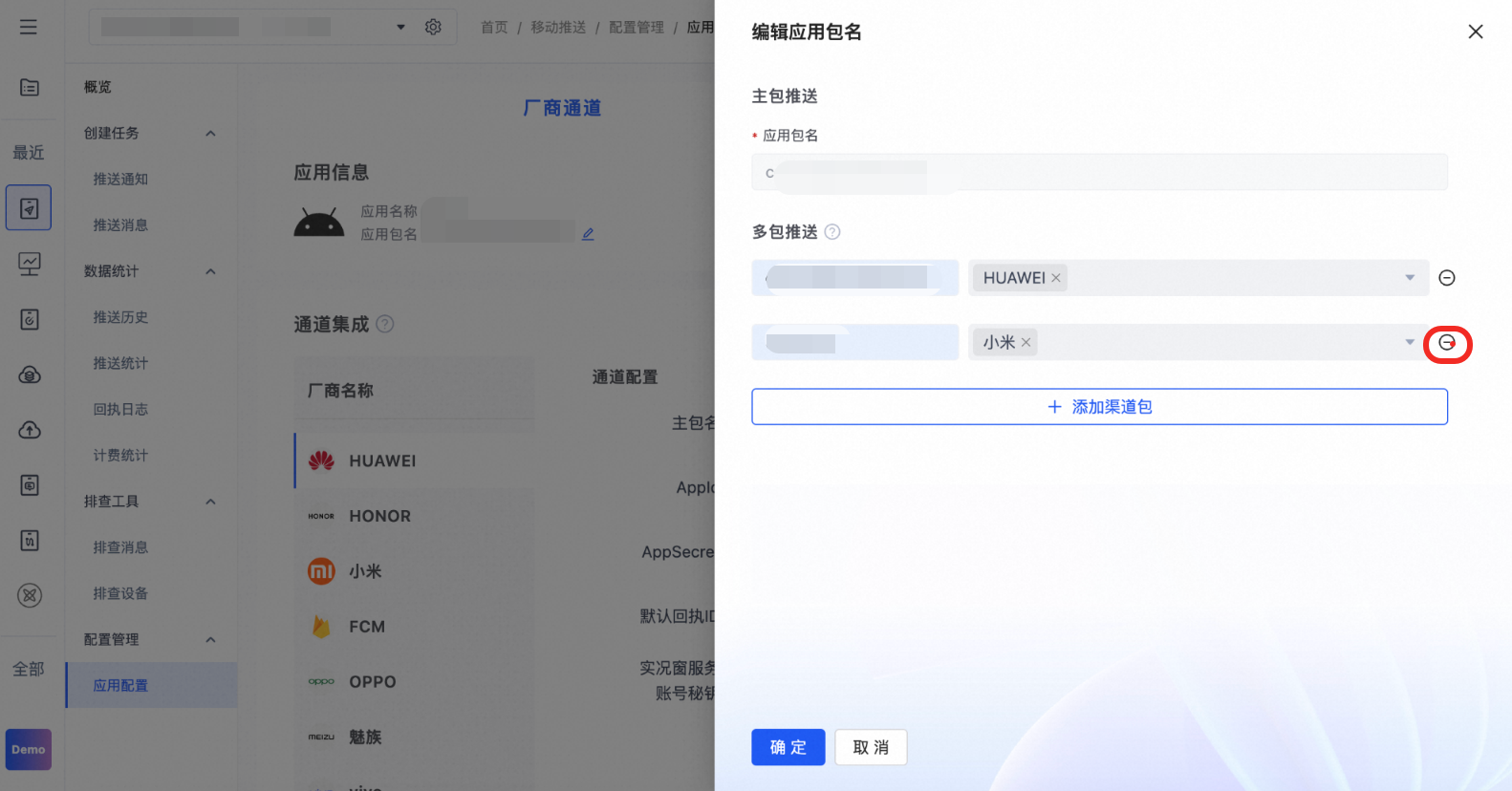Click the HUAWEI row package name field

pyautogui.click(x=855, y=278)
